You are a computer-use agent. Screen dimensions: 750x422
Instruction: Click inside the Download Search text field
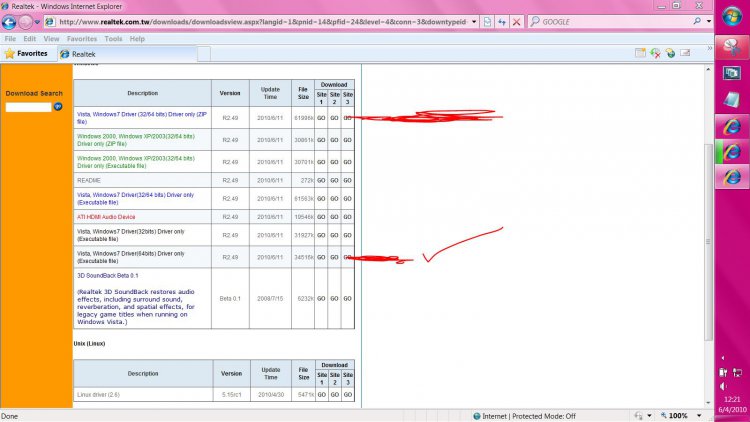pos(28,106)
